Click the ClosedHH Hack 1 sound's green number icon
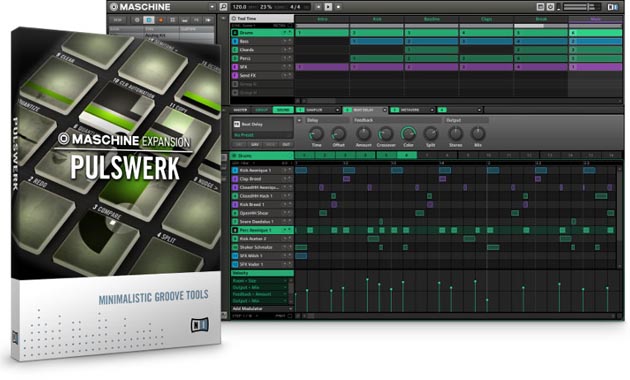Screen dimensions: 630x380 (x=235, y=196)
